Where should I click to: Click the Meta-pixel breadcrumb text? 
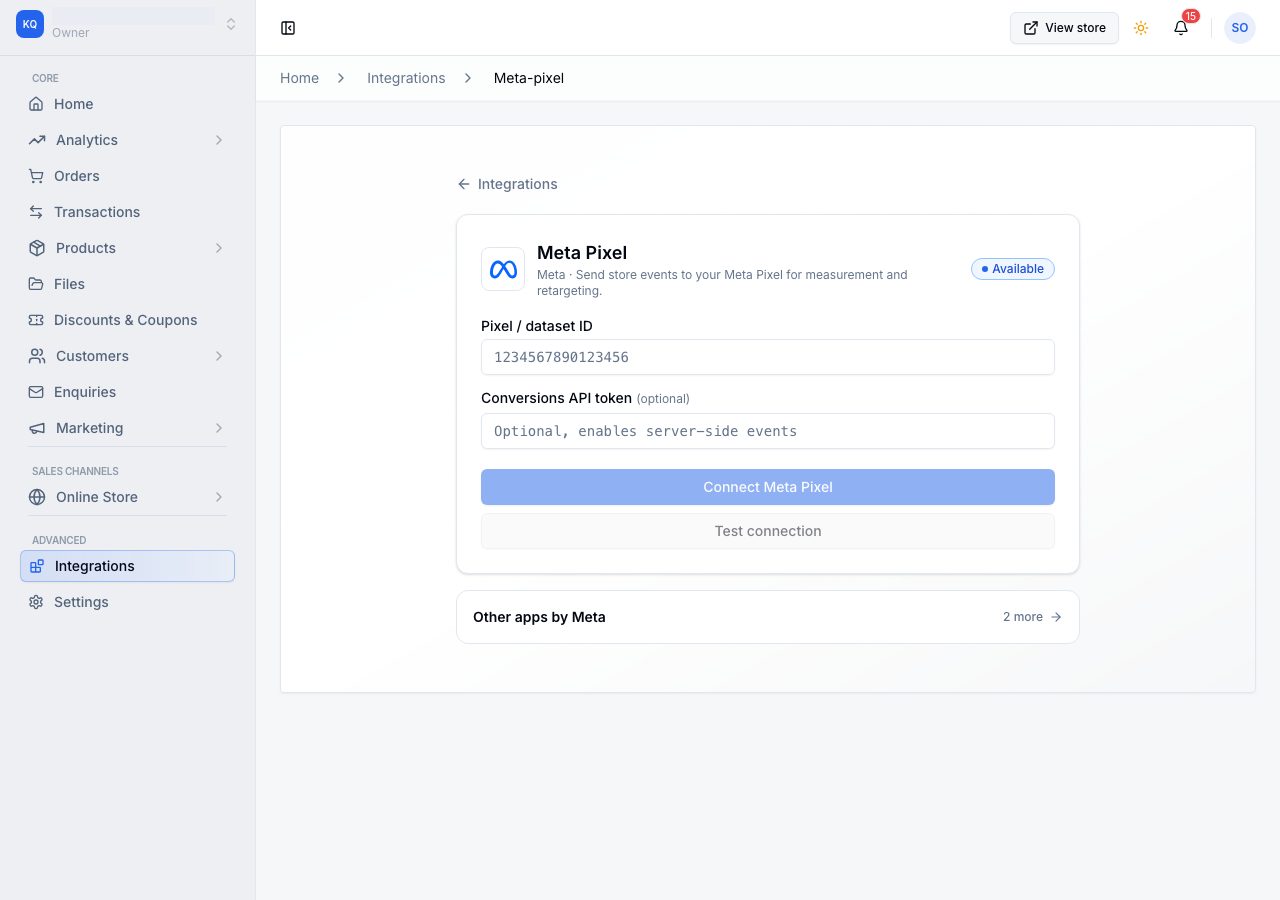[529, 78]
